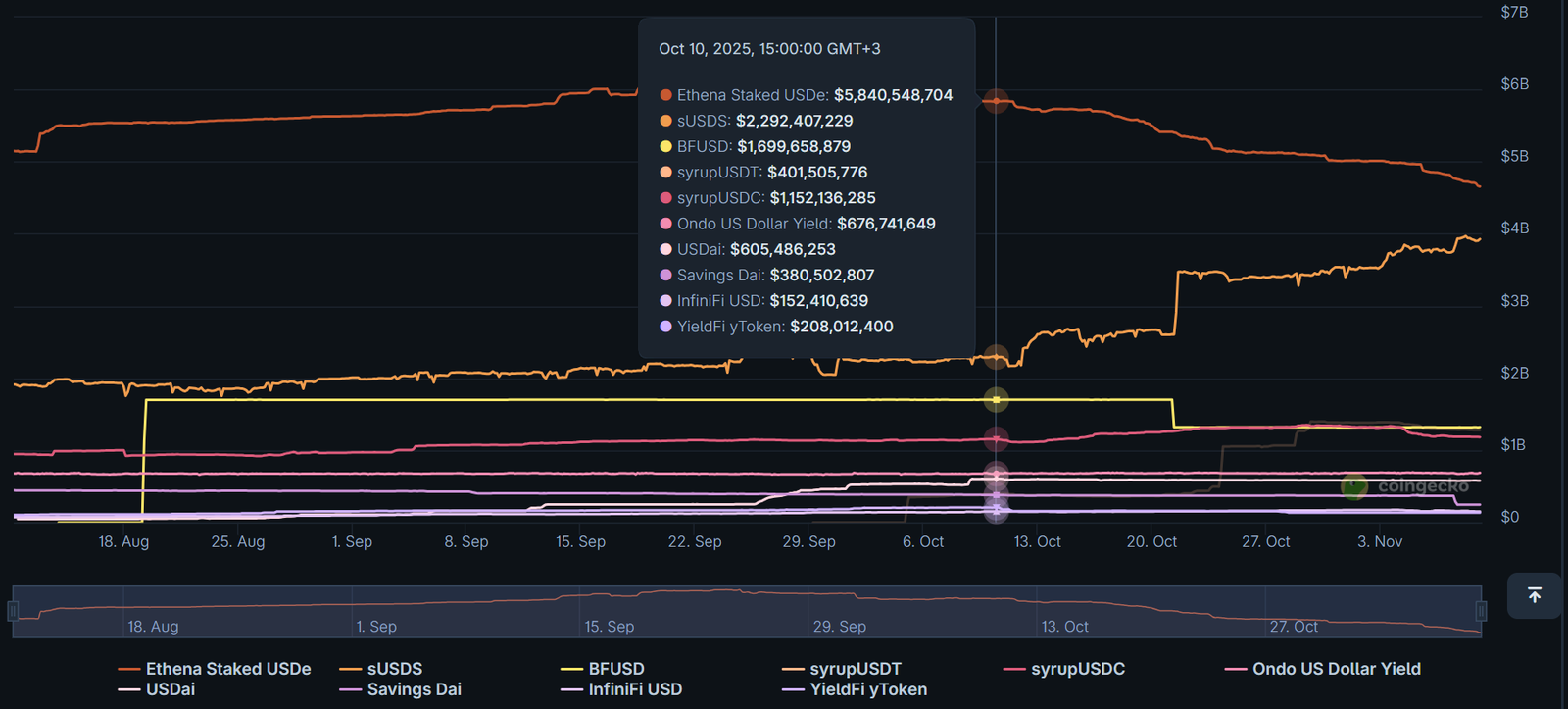
Task: Click the sUSDS value $2,292,407,229 in tooltip
Action: pos(794,121)
